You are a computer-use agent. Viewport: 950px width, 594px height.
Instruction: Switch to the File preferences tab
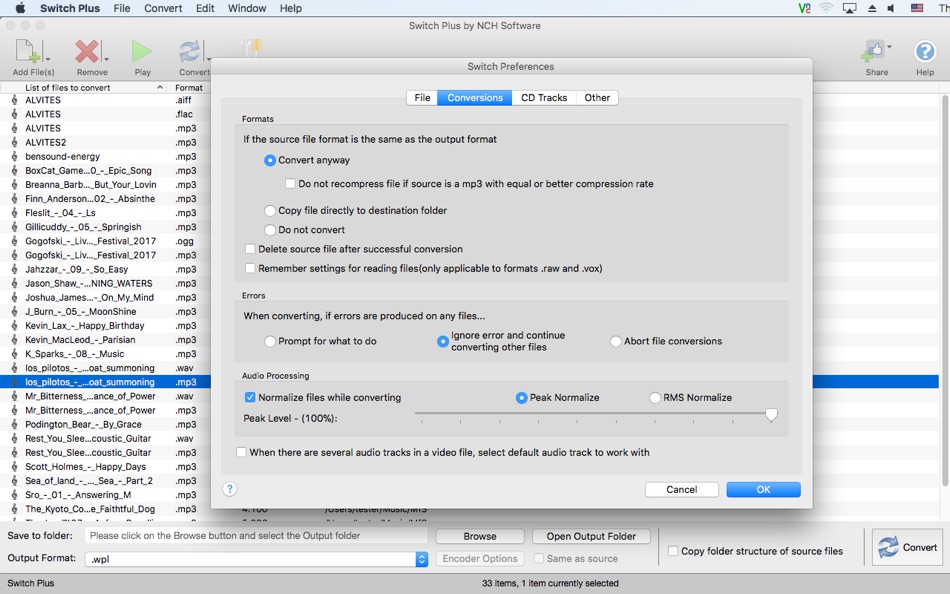click(422, 98)
